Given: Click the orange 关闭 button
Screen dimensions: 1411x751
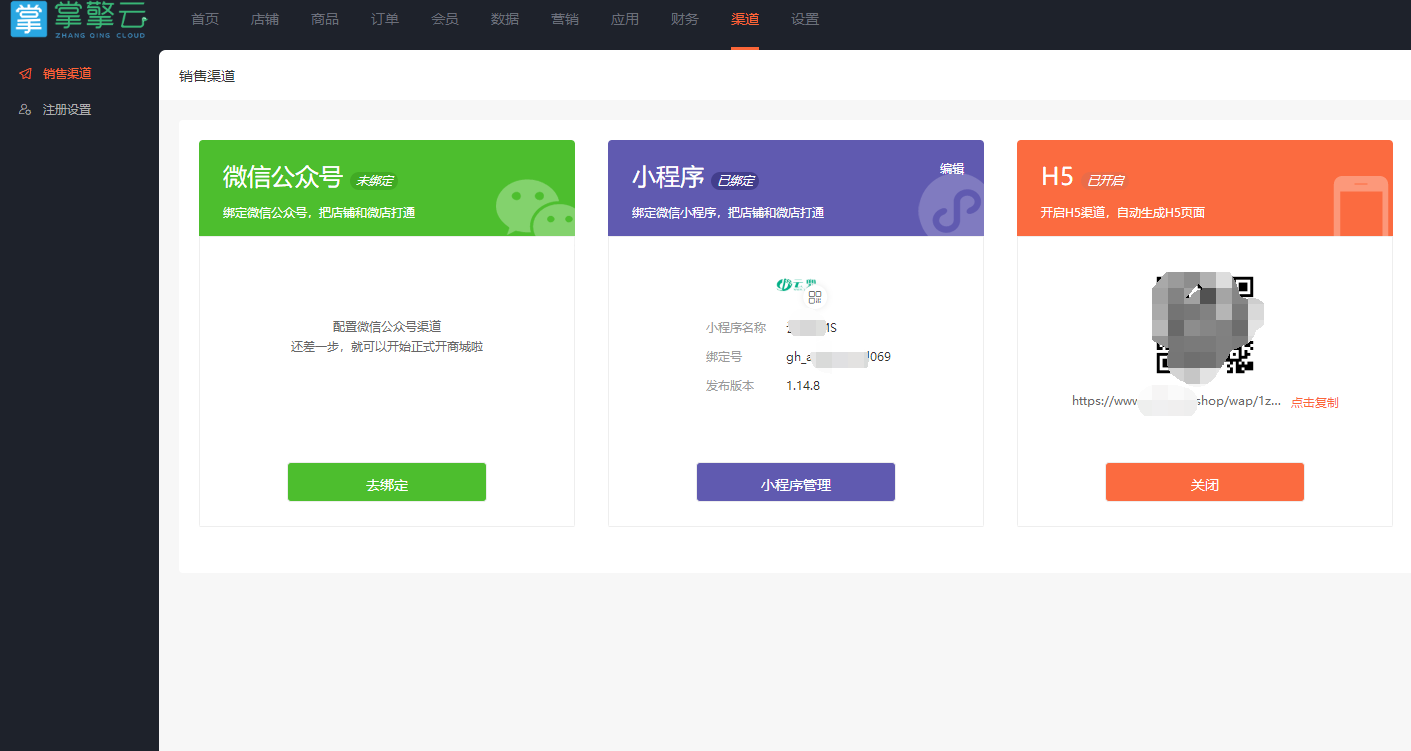Looking at the screenshot, I should (x=1205, y=482).
